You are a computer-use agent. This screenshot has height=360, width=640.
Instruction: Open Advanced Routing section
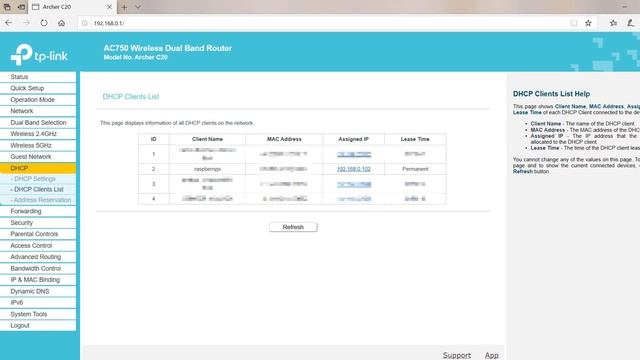[38, 257]
